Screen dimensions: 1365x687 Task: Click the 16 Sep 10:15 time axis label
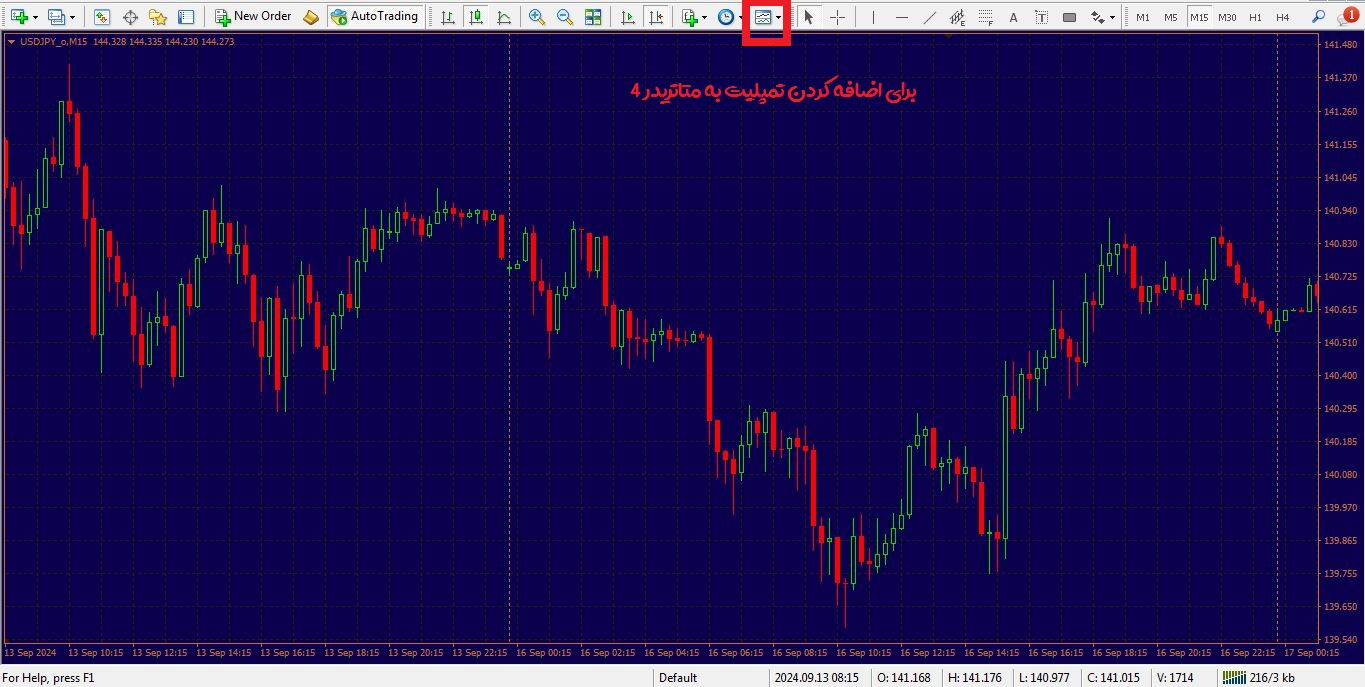click(x=863, y=653)
